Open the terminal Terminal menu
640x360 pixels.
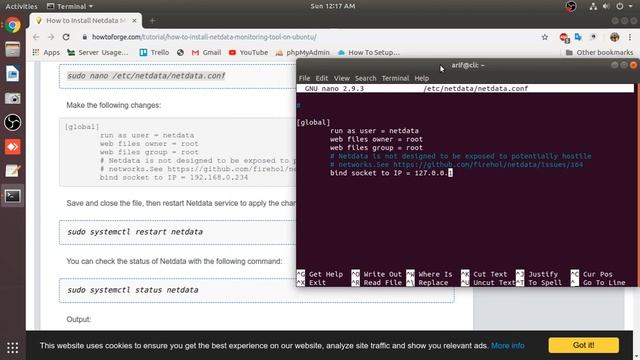pos(395,78)
